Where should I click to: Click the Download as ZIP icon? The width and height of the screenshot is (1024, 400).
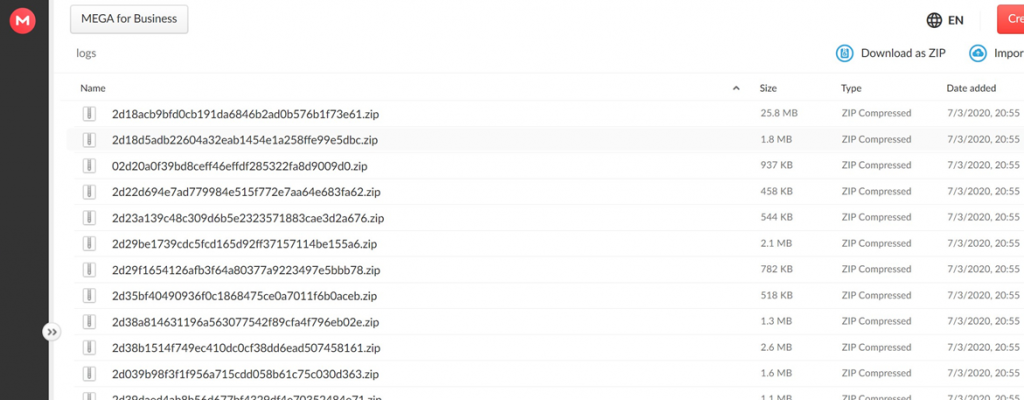coord(845,54)
